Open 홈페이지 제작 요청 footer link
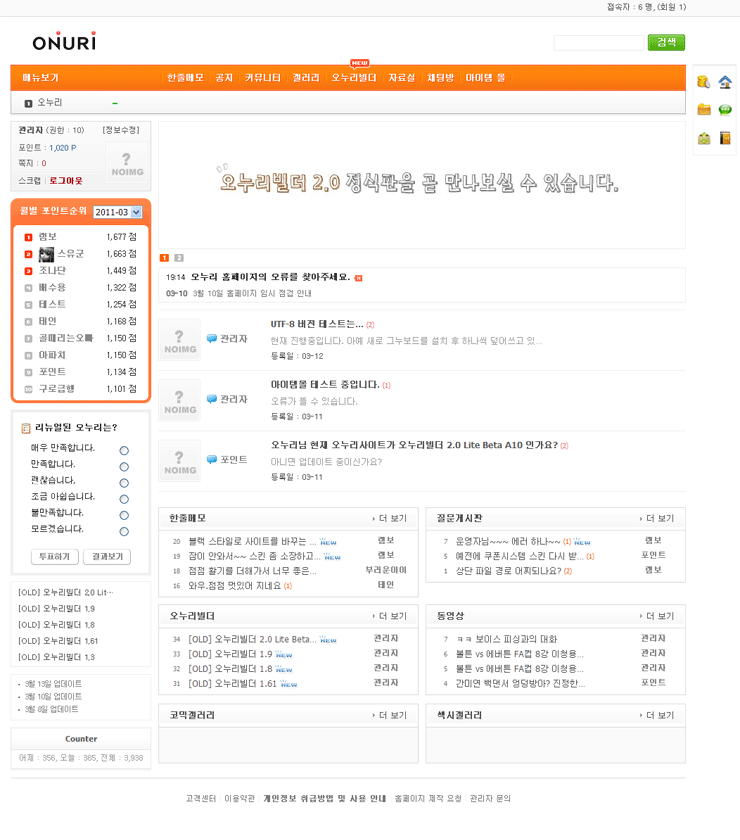This screenshot has width=740, height=840. [x=428, y=799]
